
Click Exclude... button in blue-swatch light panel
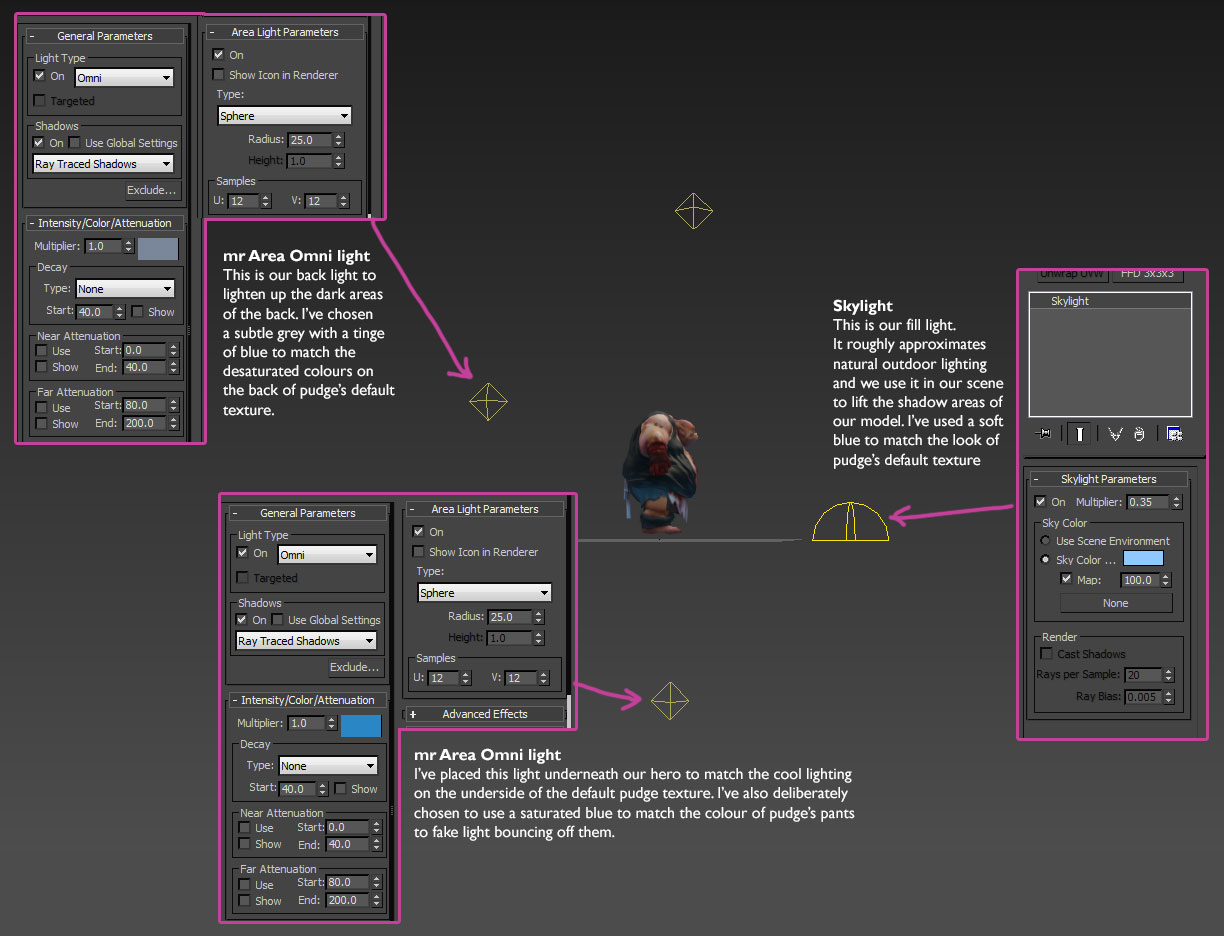pos(355,667)
